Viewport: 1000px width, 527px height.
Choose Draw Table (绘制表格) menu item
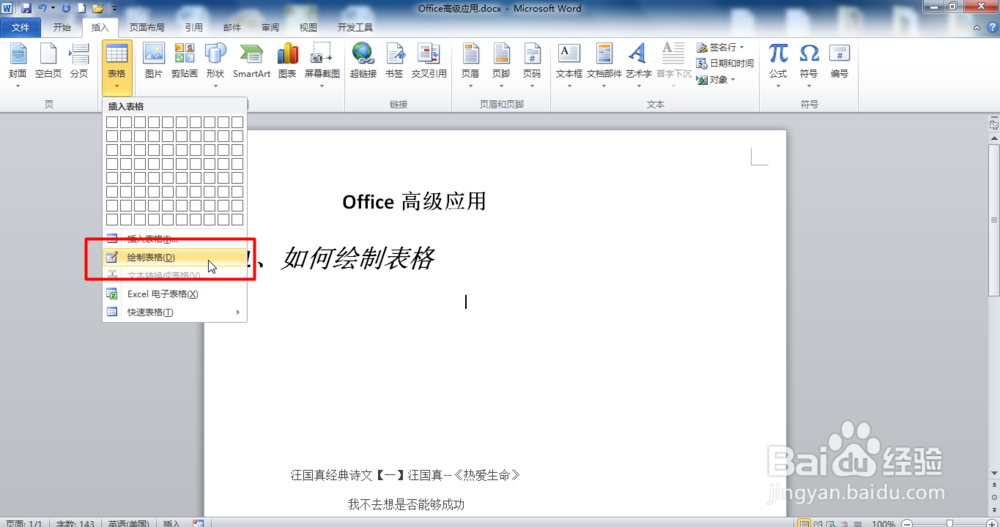pyautogui.click(x=175, y=257)
